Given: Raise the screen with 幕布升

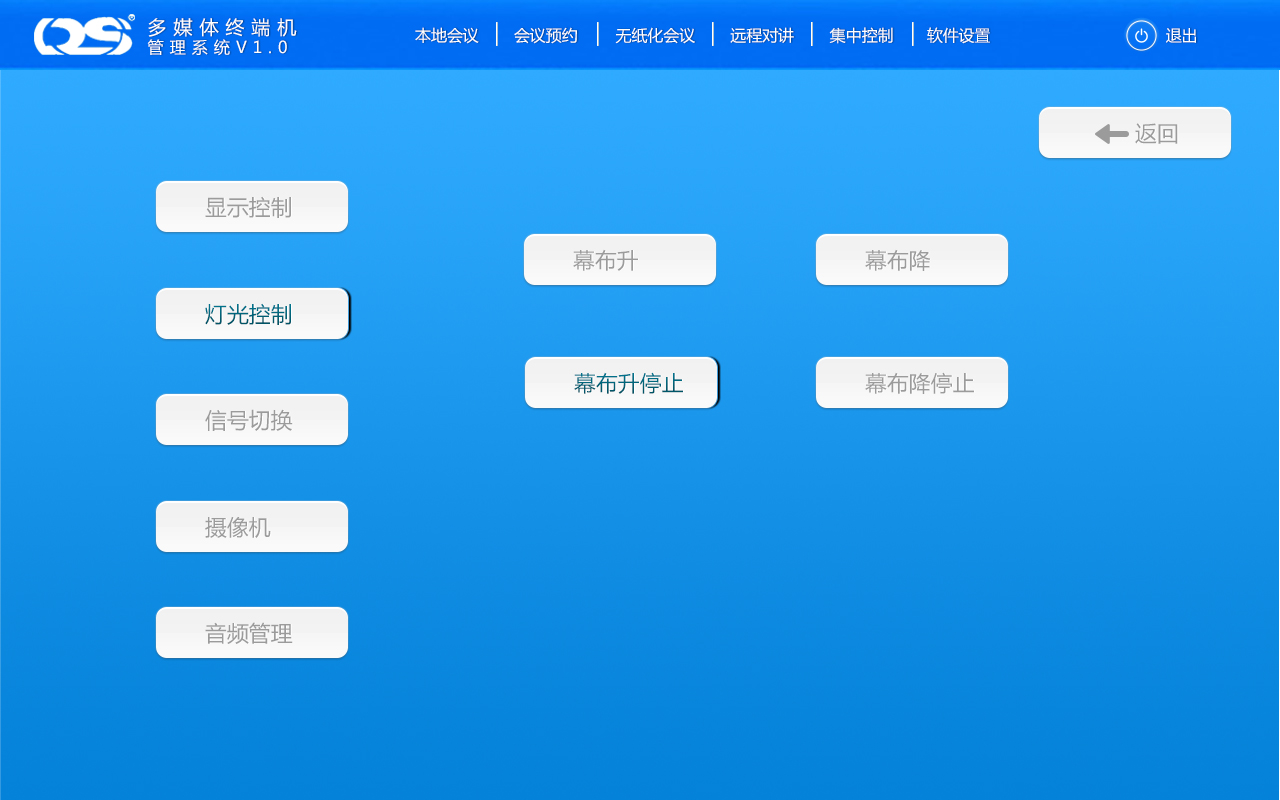Looking at the screenshot, I should [620, 260].
